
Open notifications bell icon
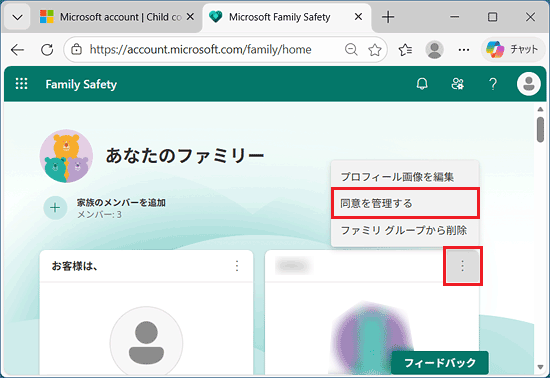click(422, 84)
